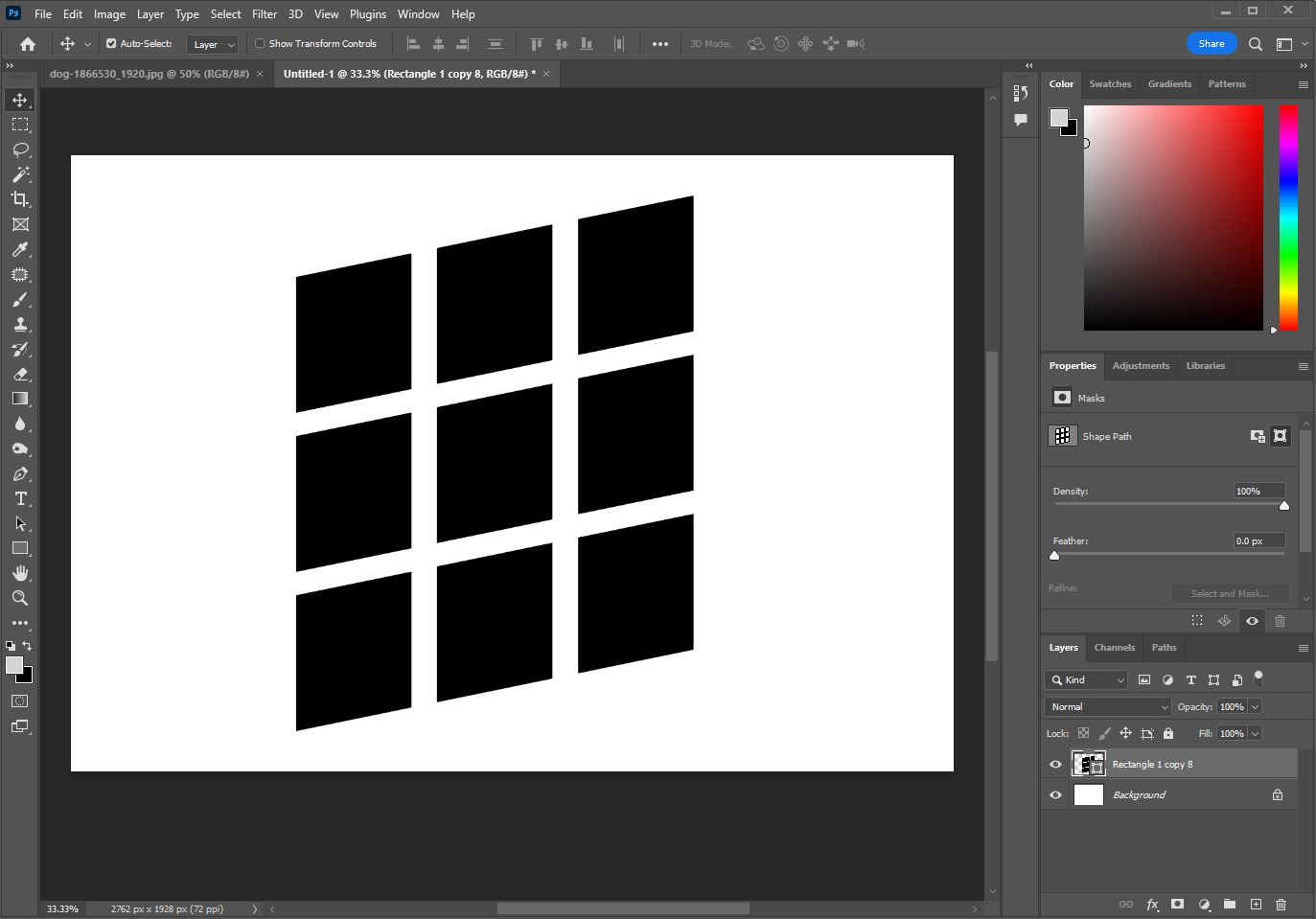Click the Background layer thumbnail
This screenshot has height=919, width=1316.
pos(1089,795)
